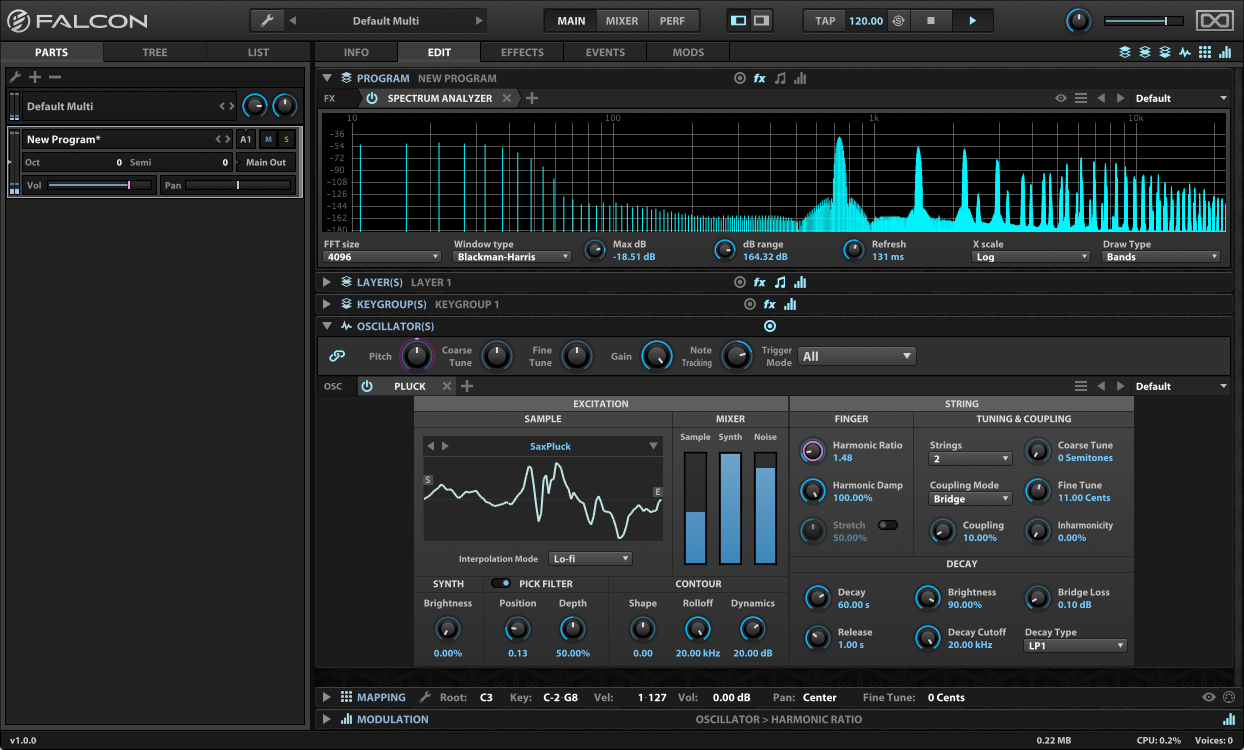
Task: Toggle Spectrum Analyzer power button
Action: (x=372, y=98)
